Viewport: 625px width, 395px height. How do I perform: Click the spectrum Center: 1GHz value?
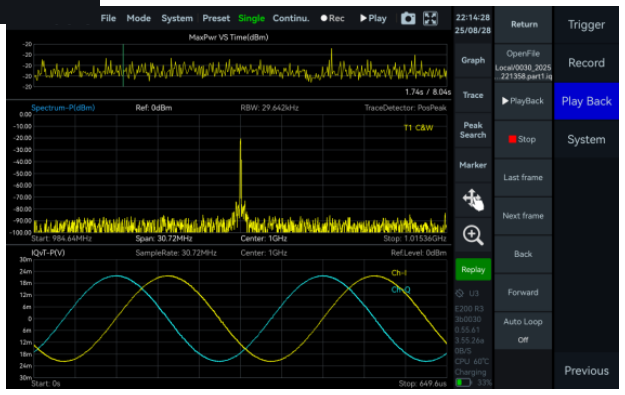(264, 239)
